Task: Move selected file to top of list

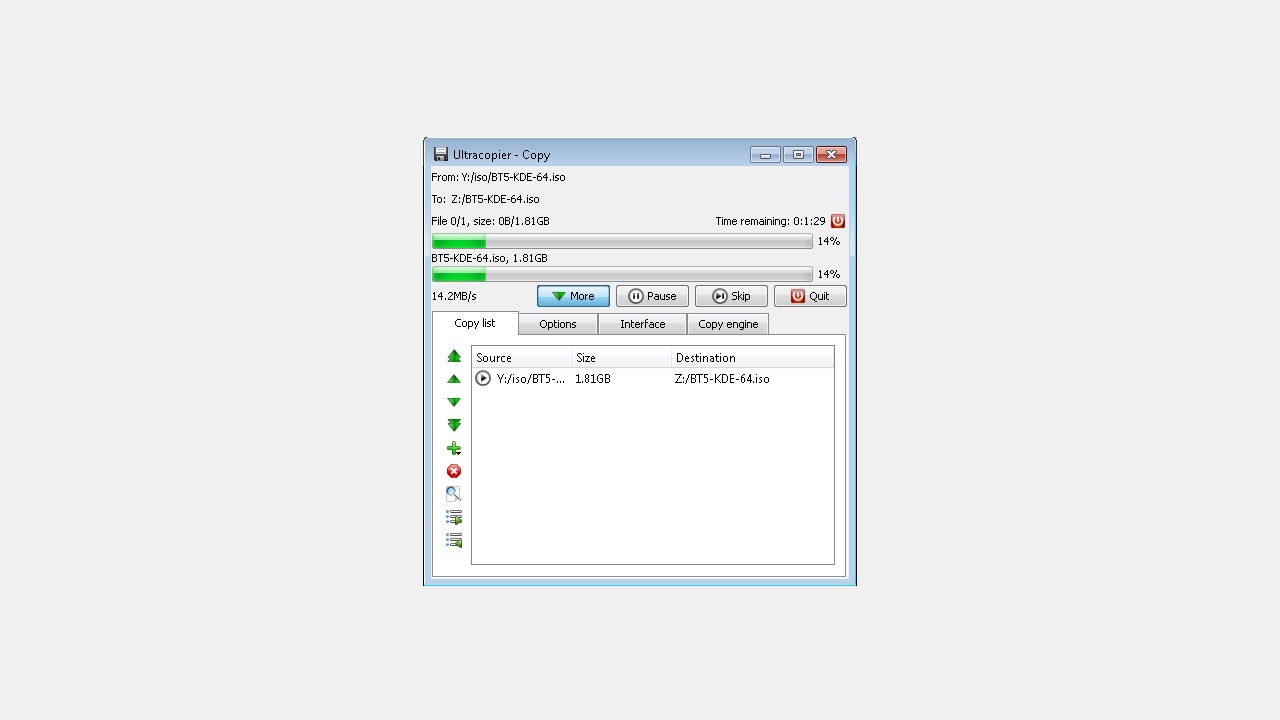Action: click(x=454, y=356)
